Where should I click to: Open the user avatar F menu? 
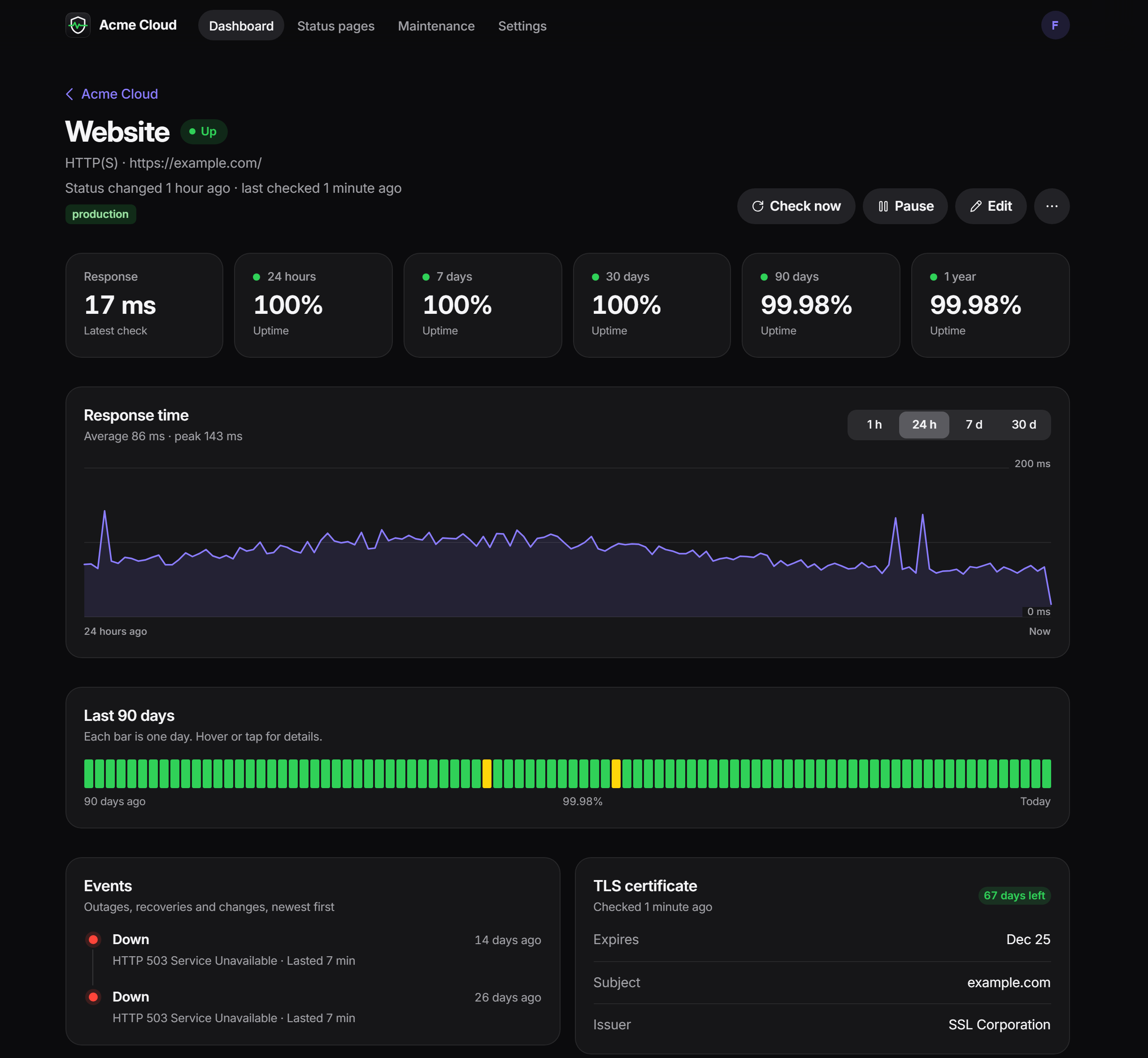coord(1055,25)
